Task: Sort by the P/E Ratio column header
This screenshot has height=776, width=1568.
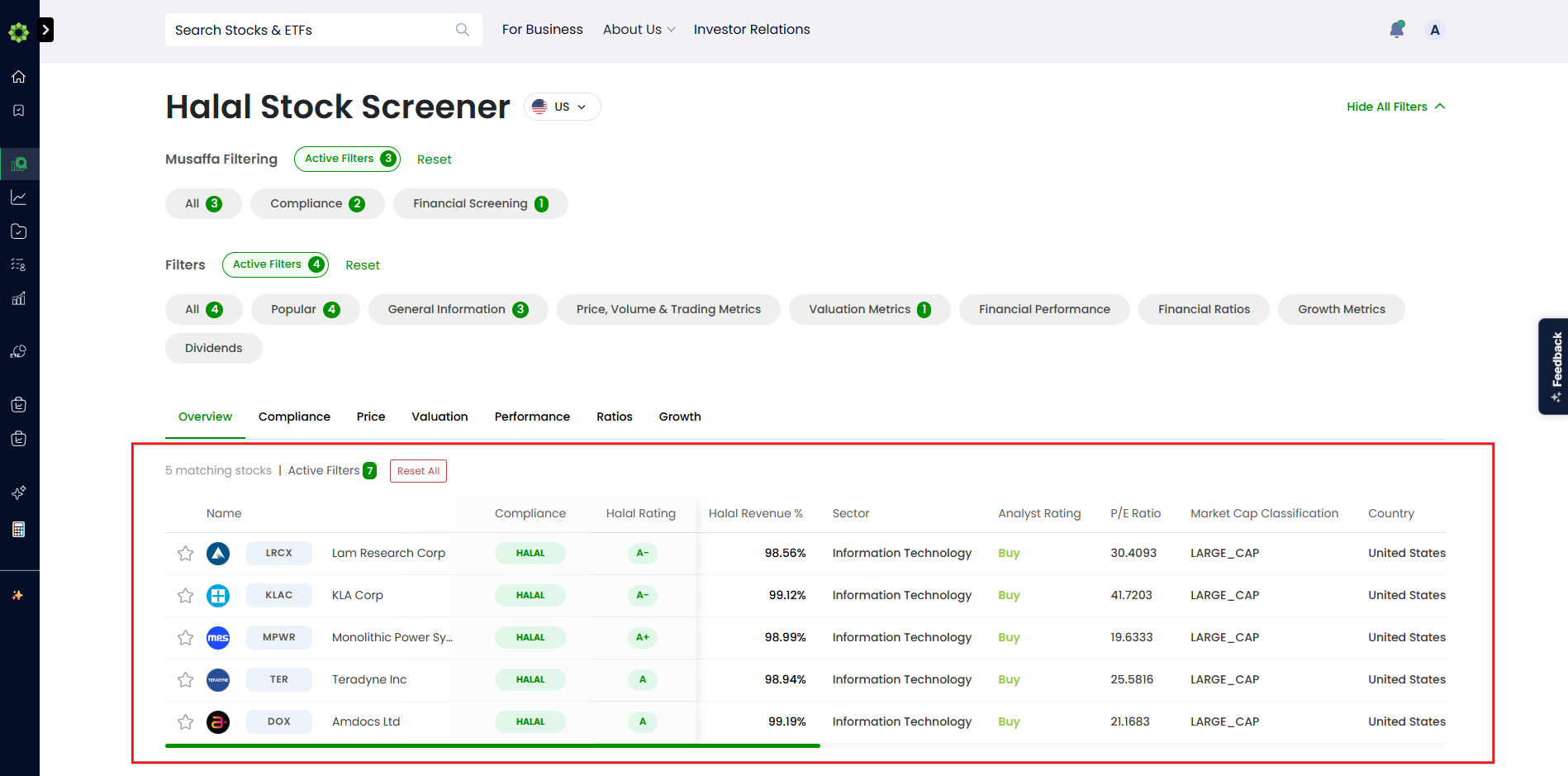Action: 1136,514
